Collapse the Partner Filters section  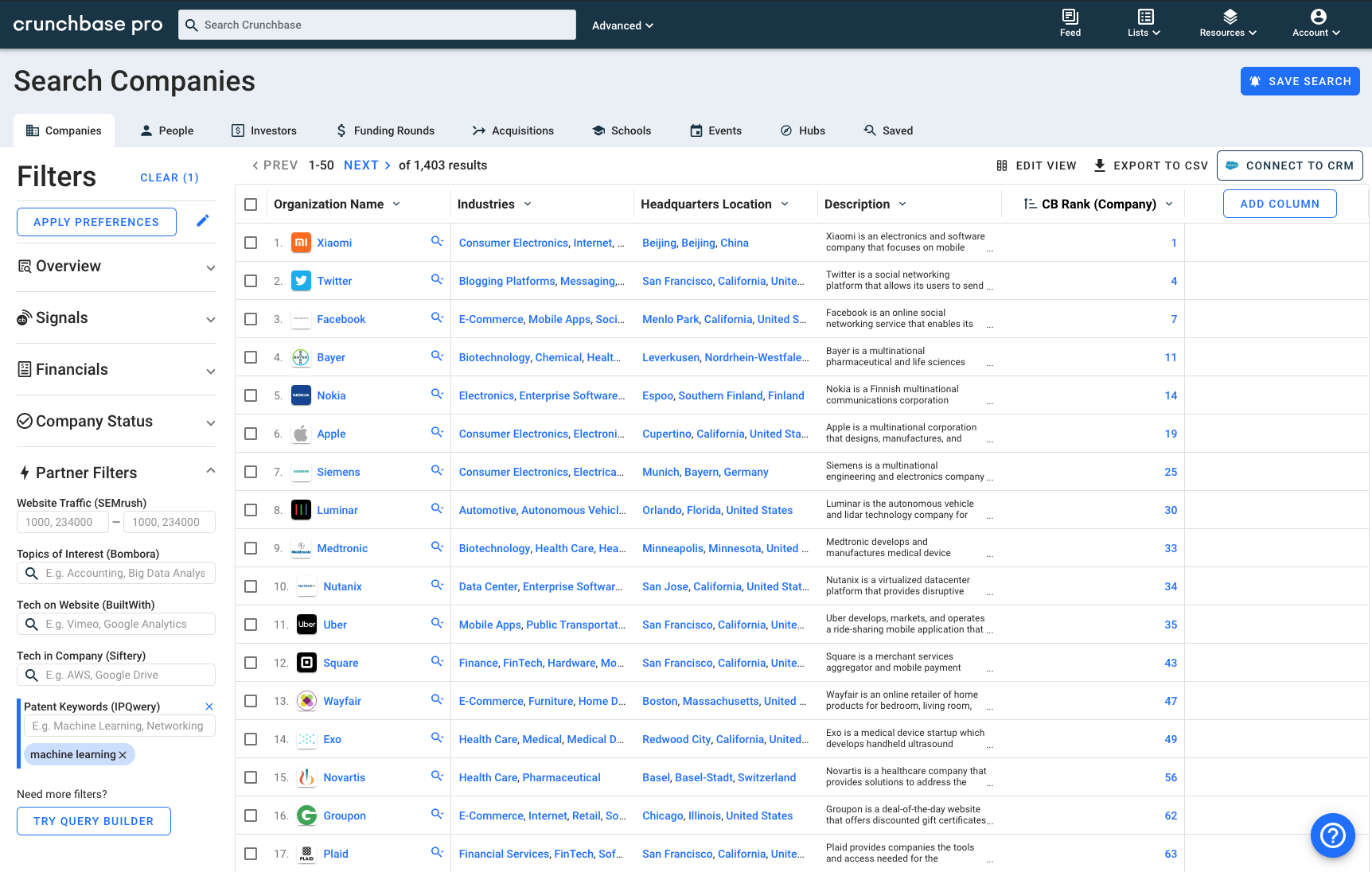(x=211, y=471)
